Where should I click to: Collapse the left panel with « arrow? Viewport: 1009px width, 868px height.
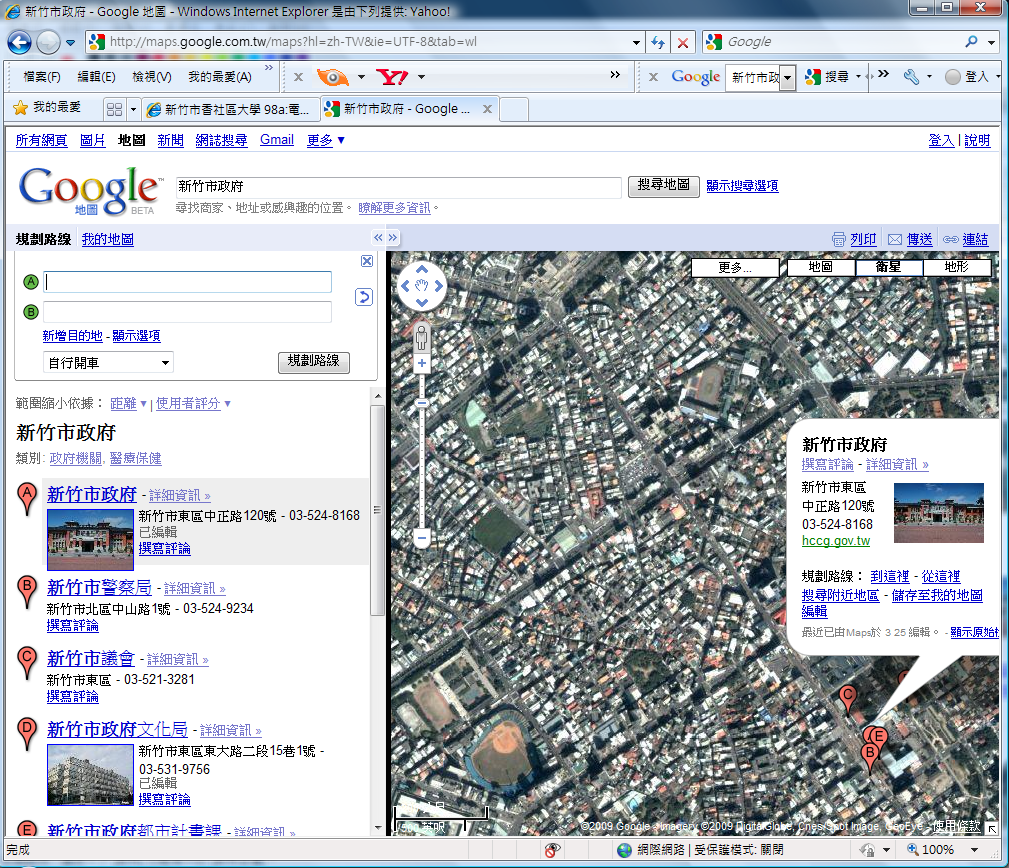[378, 237]
